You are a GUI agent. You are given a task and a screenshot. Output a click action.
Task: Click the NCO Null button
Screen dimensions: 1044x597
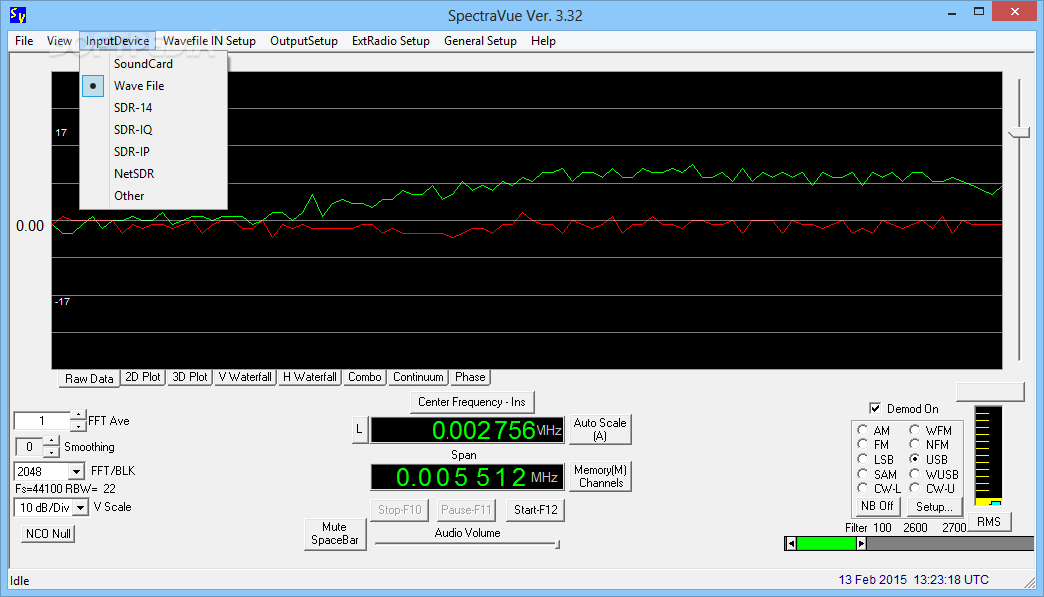[x=48, y=534]
